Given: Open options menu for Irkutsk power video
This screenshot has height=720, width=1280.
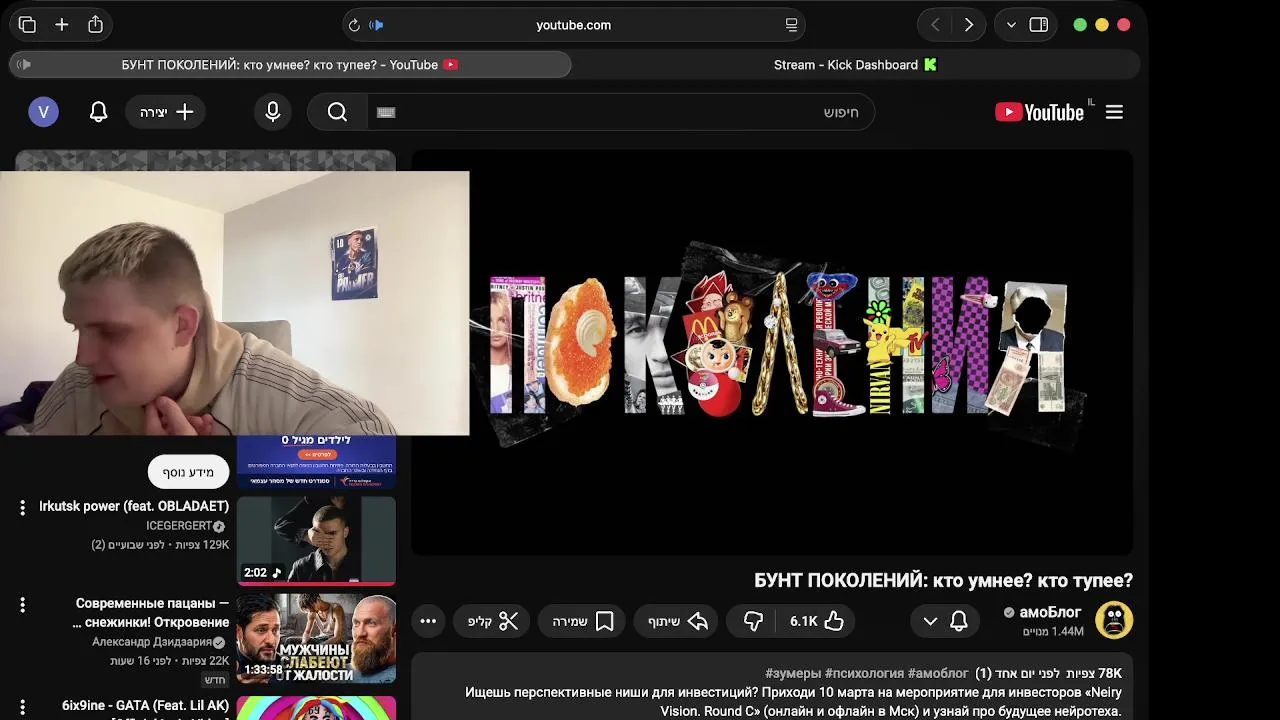Looking at the screenshot, I should [x=22, y=507].
